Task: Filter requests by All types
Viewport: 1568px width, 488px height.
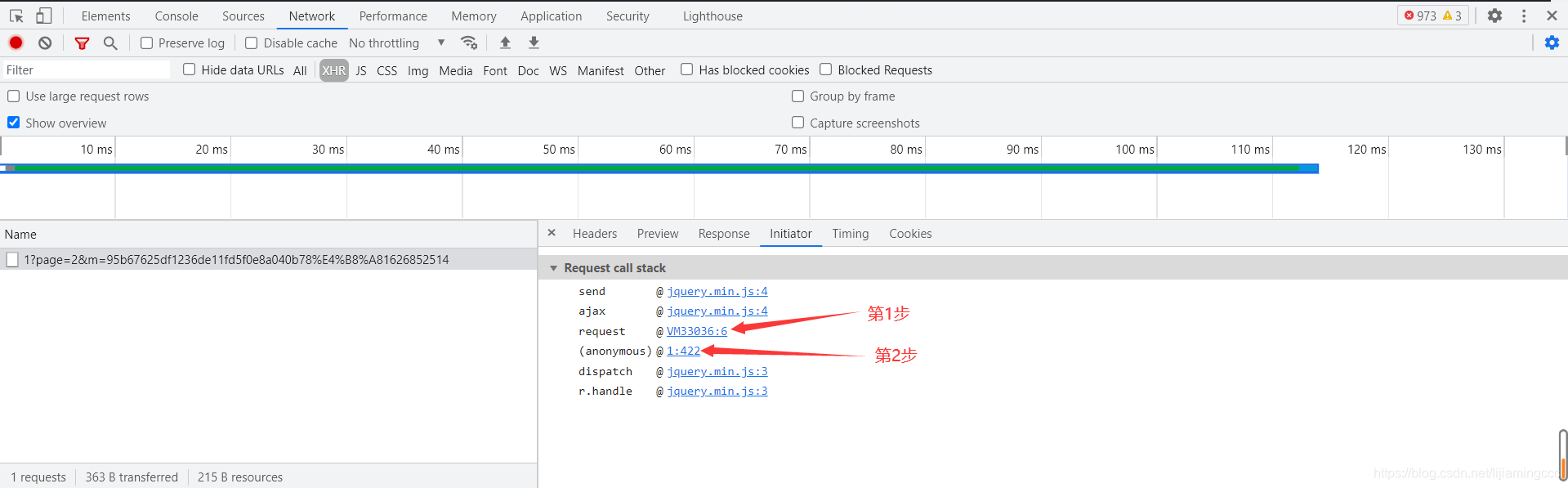Action: [300, 70]
